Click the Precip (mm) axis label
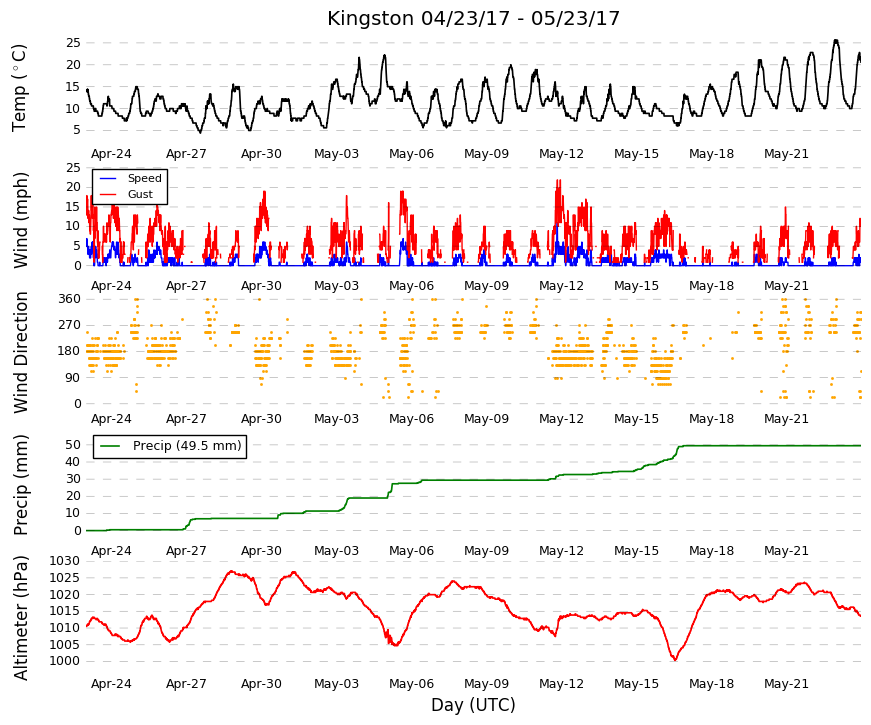This screenshot has height=725, width=871. [x=20, y=485]
